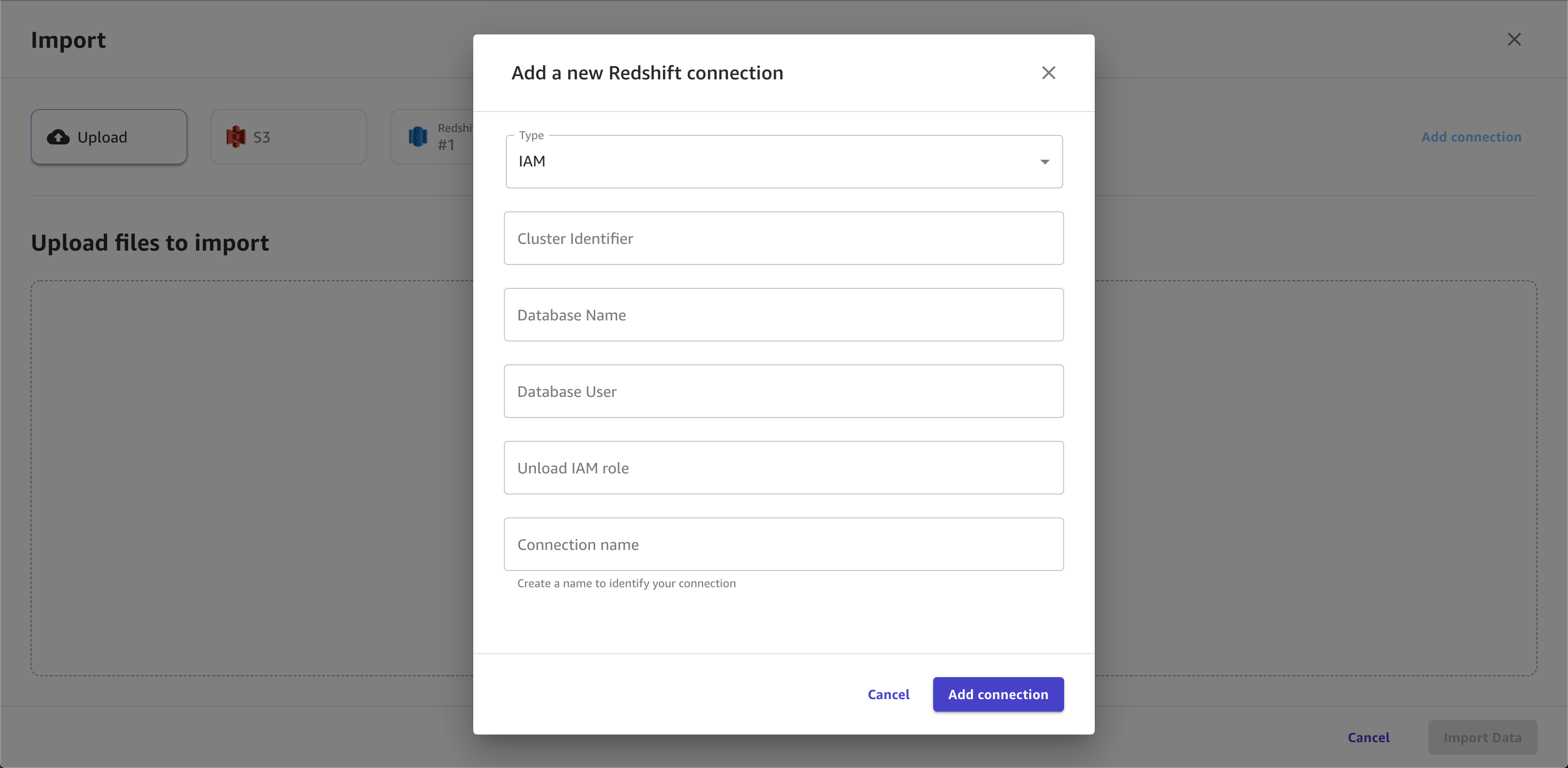
Task: Click the Unload IAM role input field
Action: 784,468
